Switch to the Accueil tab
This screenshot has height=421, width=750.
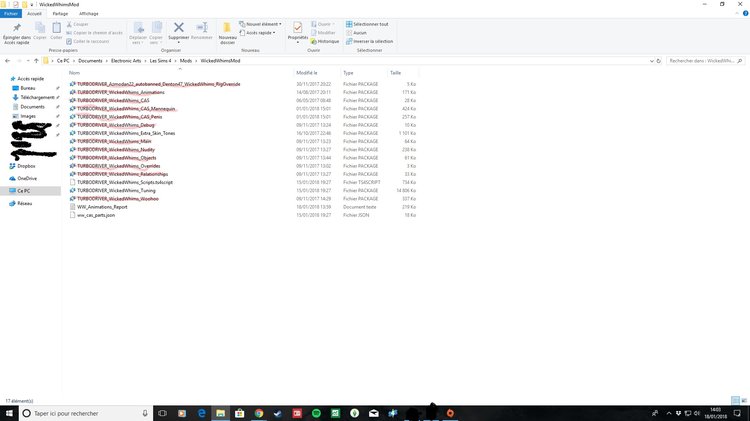34,14
